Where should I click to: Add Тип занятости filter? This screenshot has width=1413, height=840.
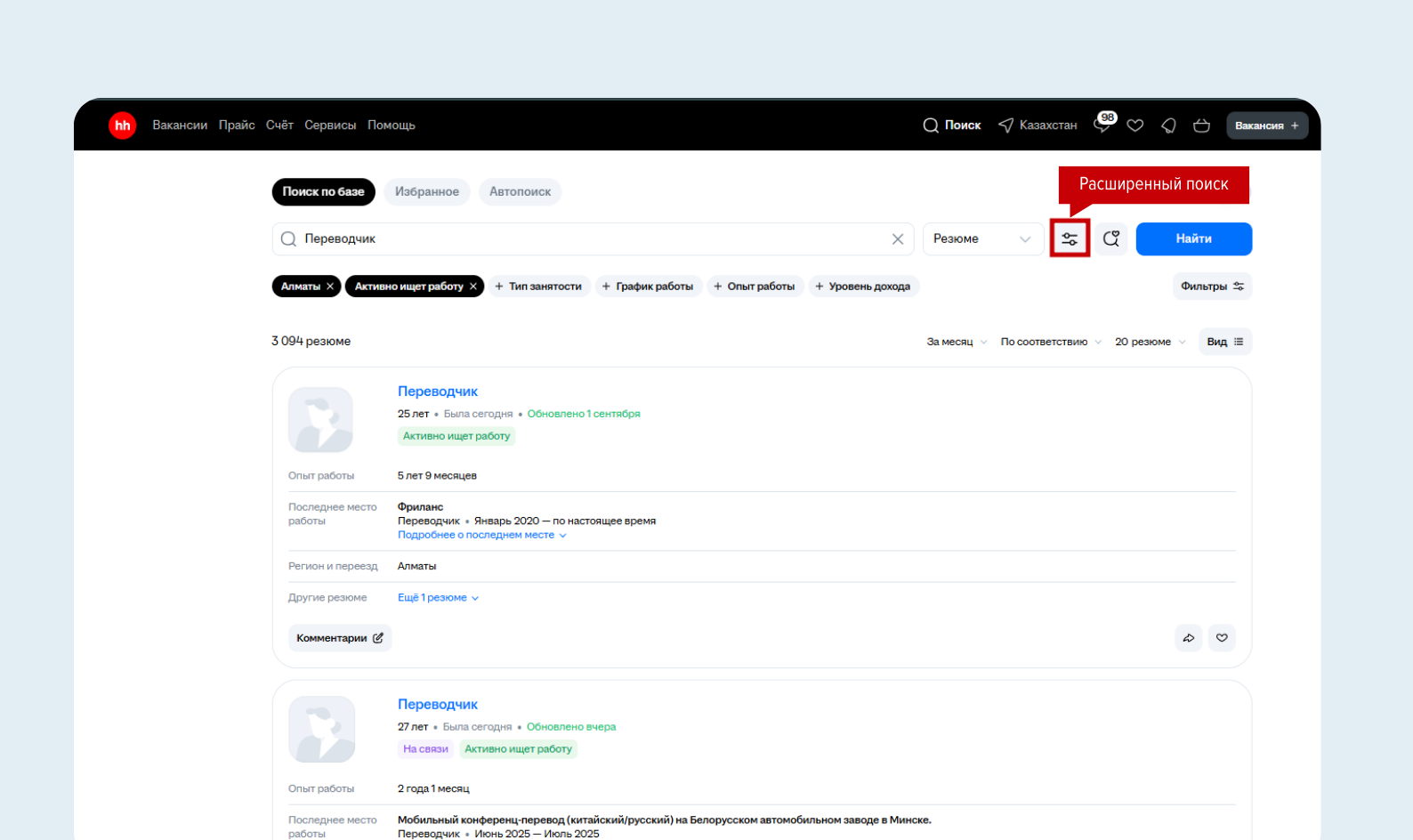click(538, 287)
